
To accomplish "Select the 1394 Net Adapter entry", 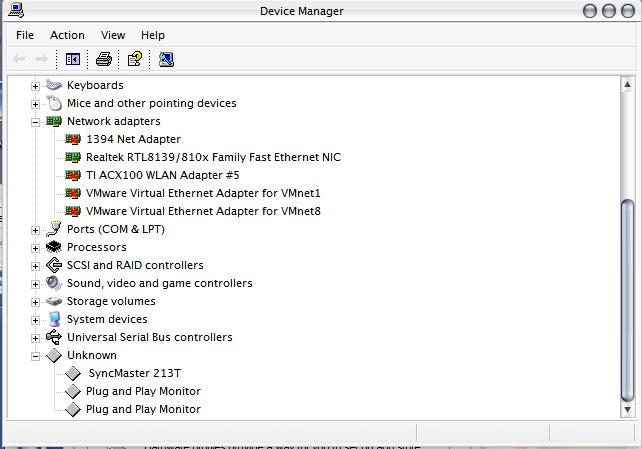I will [133, 139].
